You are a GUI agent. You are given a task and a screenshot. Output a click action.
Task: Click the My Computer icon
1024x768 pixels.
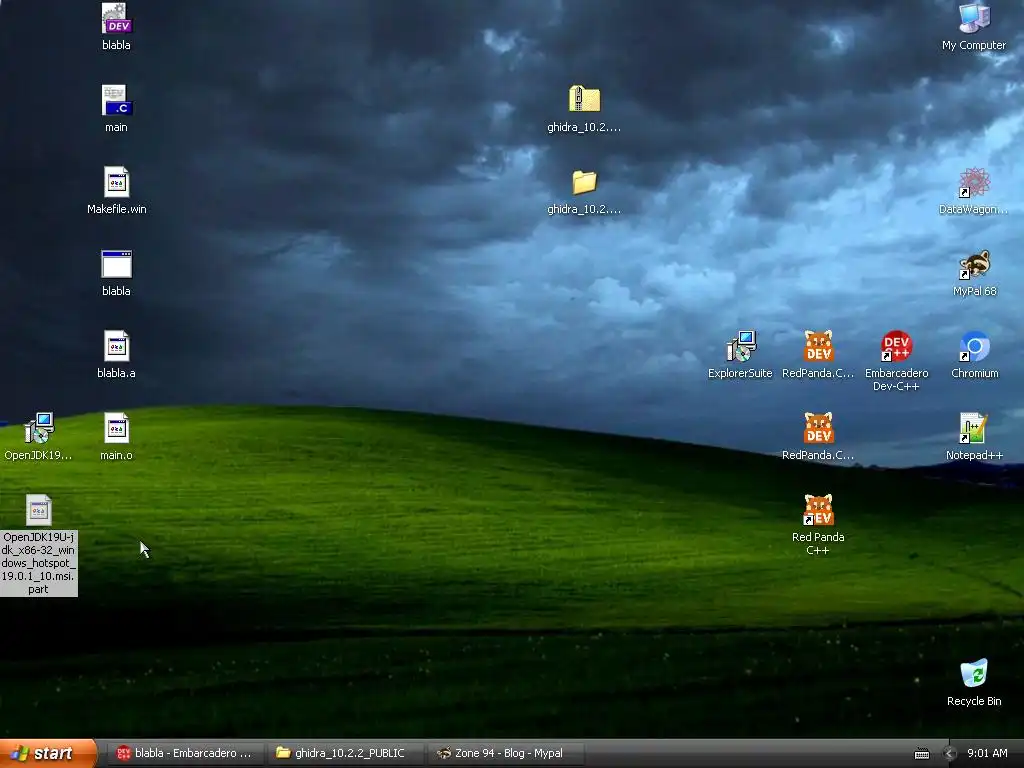coord(974,18)
